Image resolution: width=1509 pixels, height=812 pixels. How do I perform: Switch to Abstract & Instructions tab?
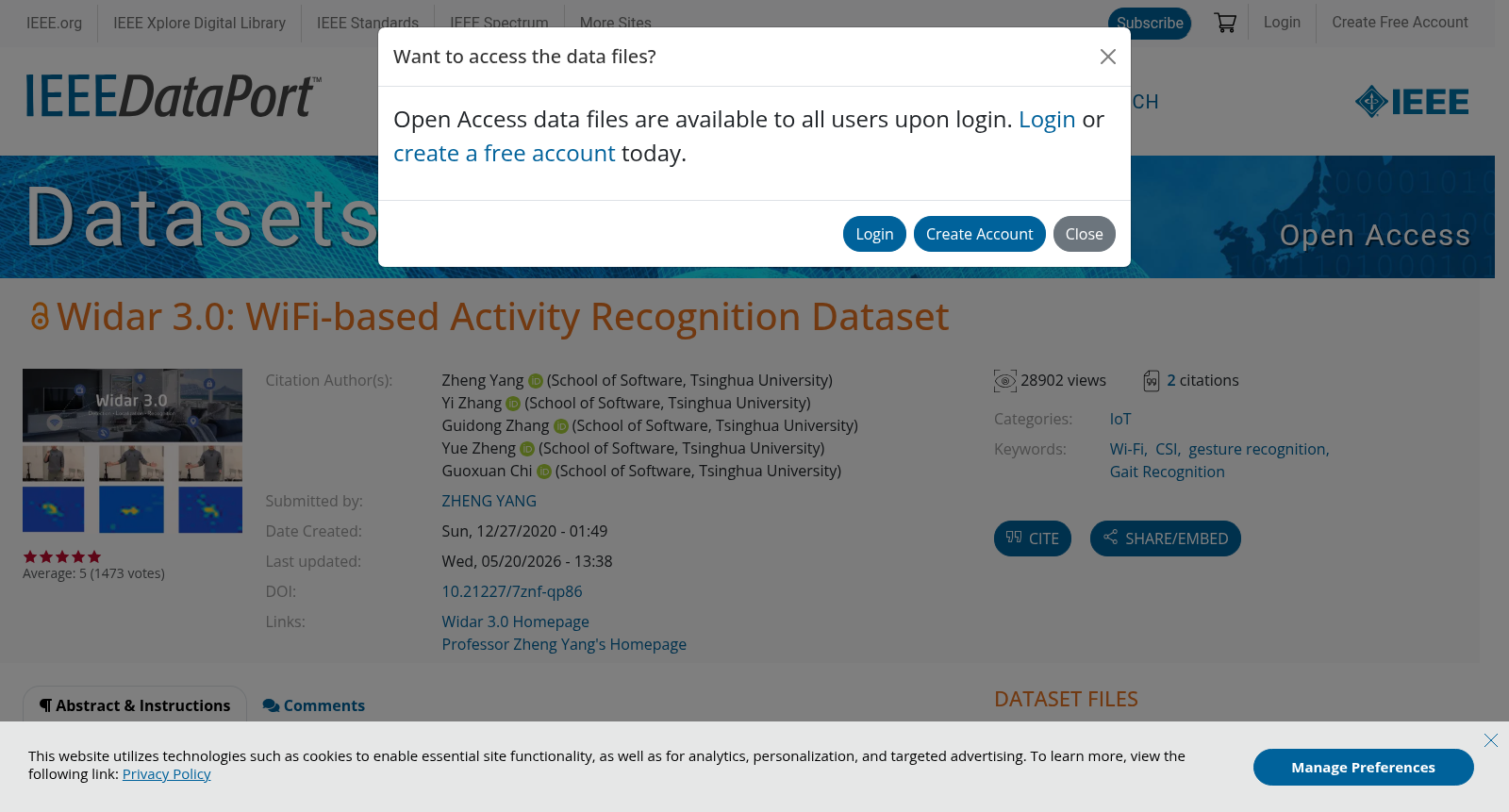135,705
